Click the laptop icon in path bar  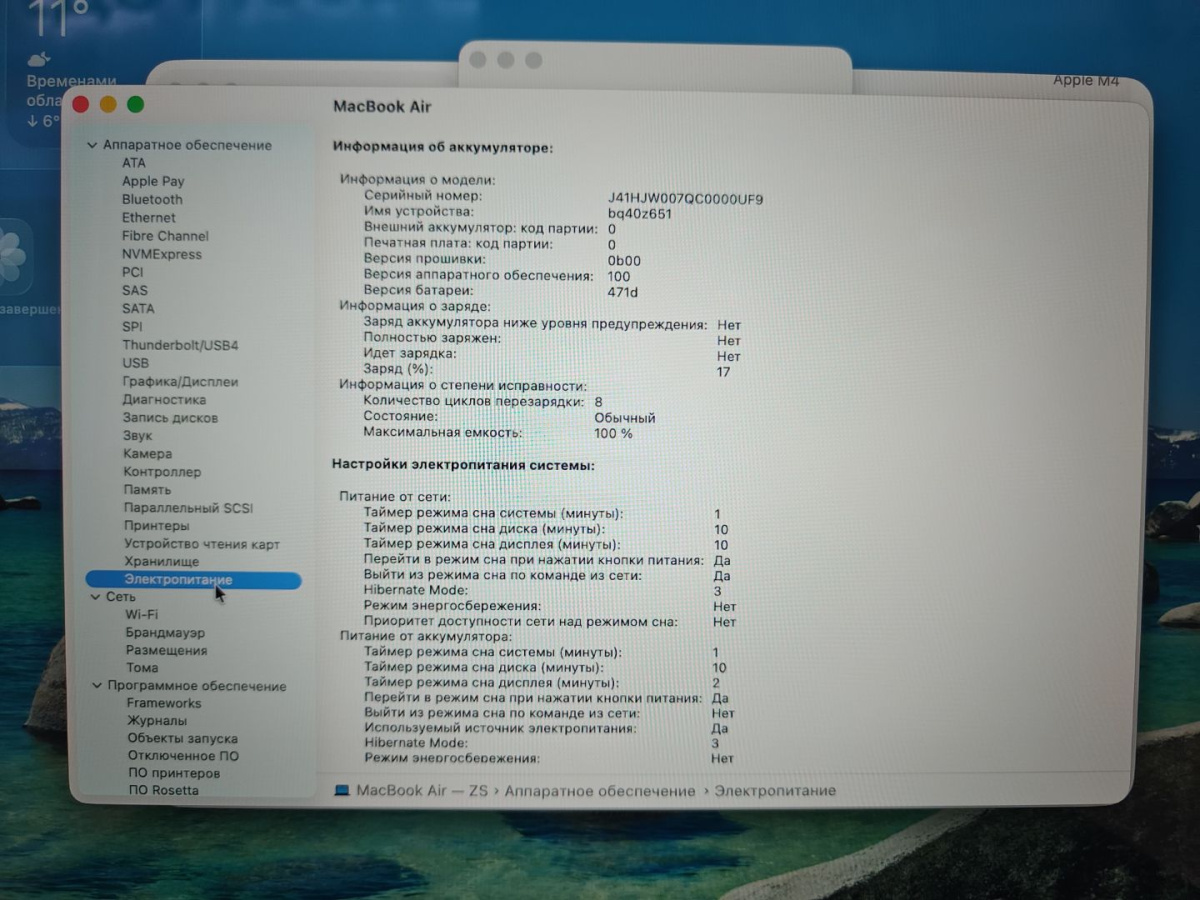342,790
